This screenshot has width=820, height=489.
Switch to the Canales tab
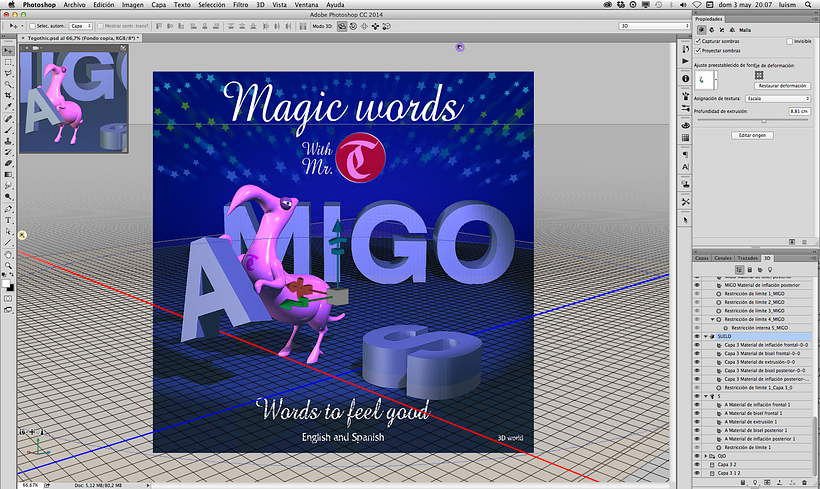click(723, 258)
